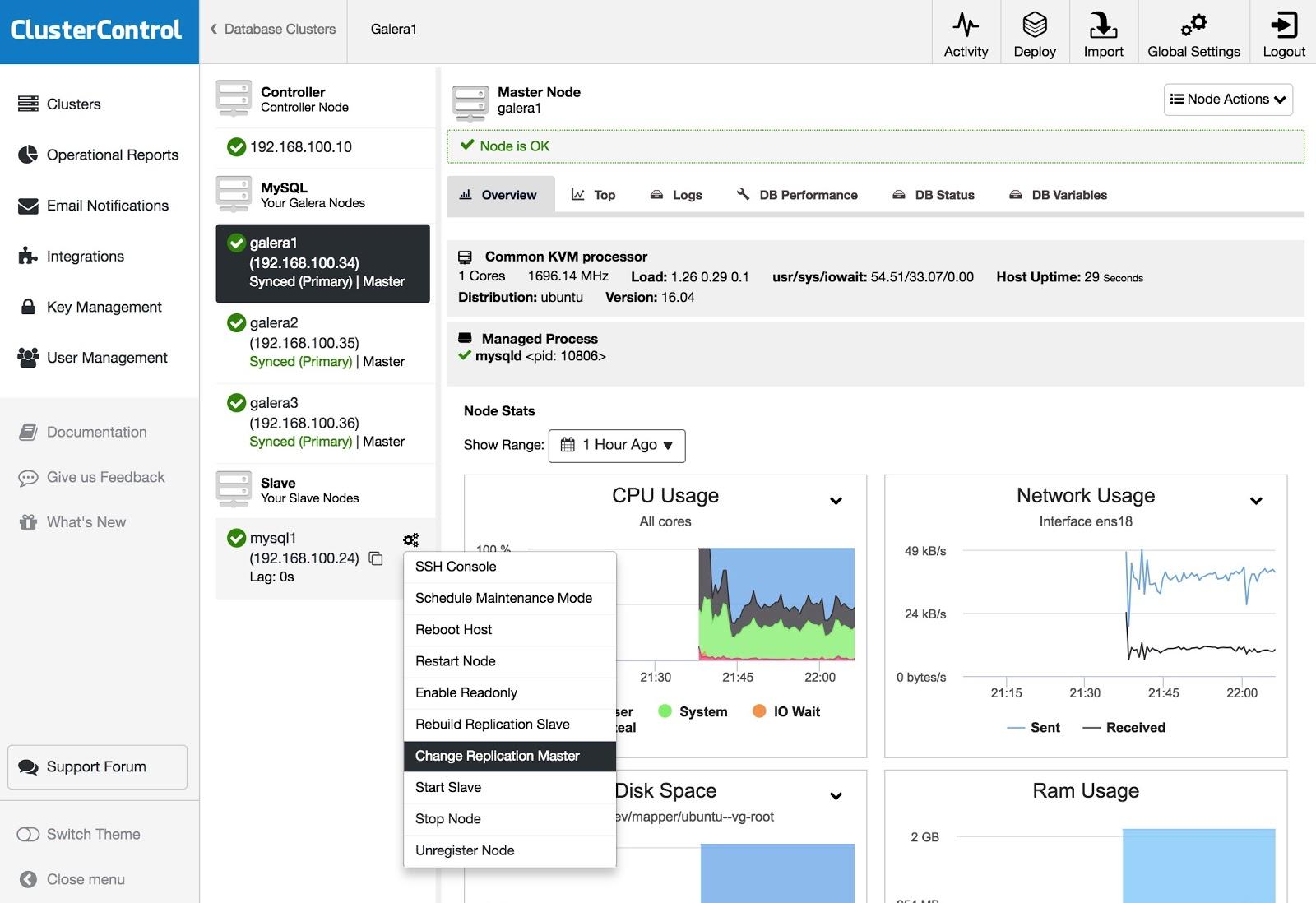Open the Activity panel icon
Screen dimensions: 1316x903
click(966, 25)
